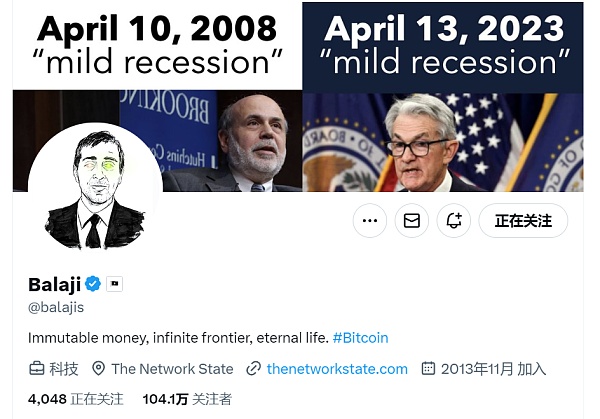
Task: Turn on notifications with the bell icon
Action: coord(453,221)
